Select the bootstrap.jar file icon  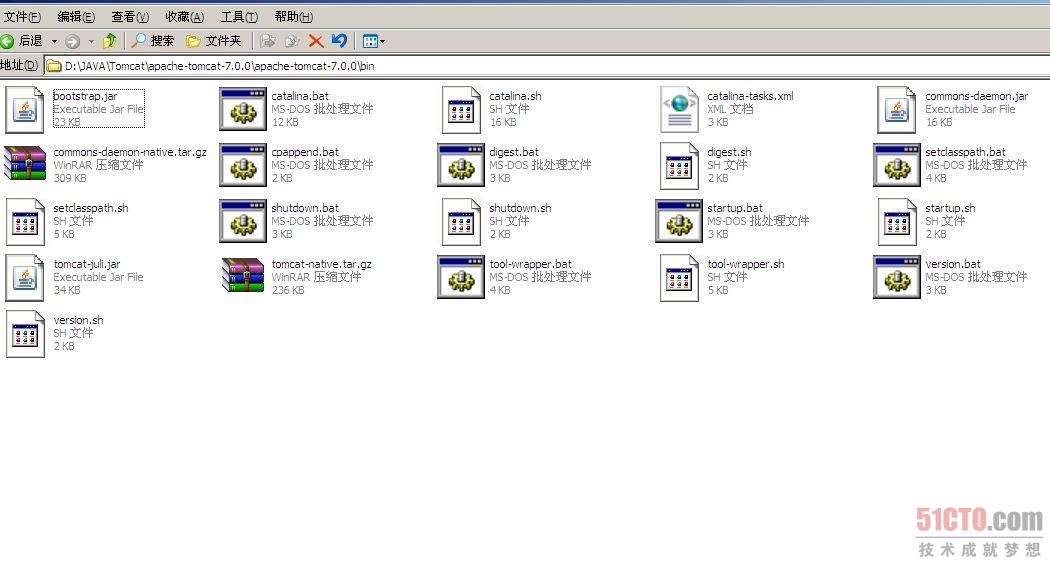tap(25, 109)
